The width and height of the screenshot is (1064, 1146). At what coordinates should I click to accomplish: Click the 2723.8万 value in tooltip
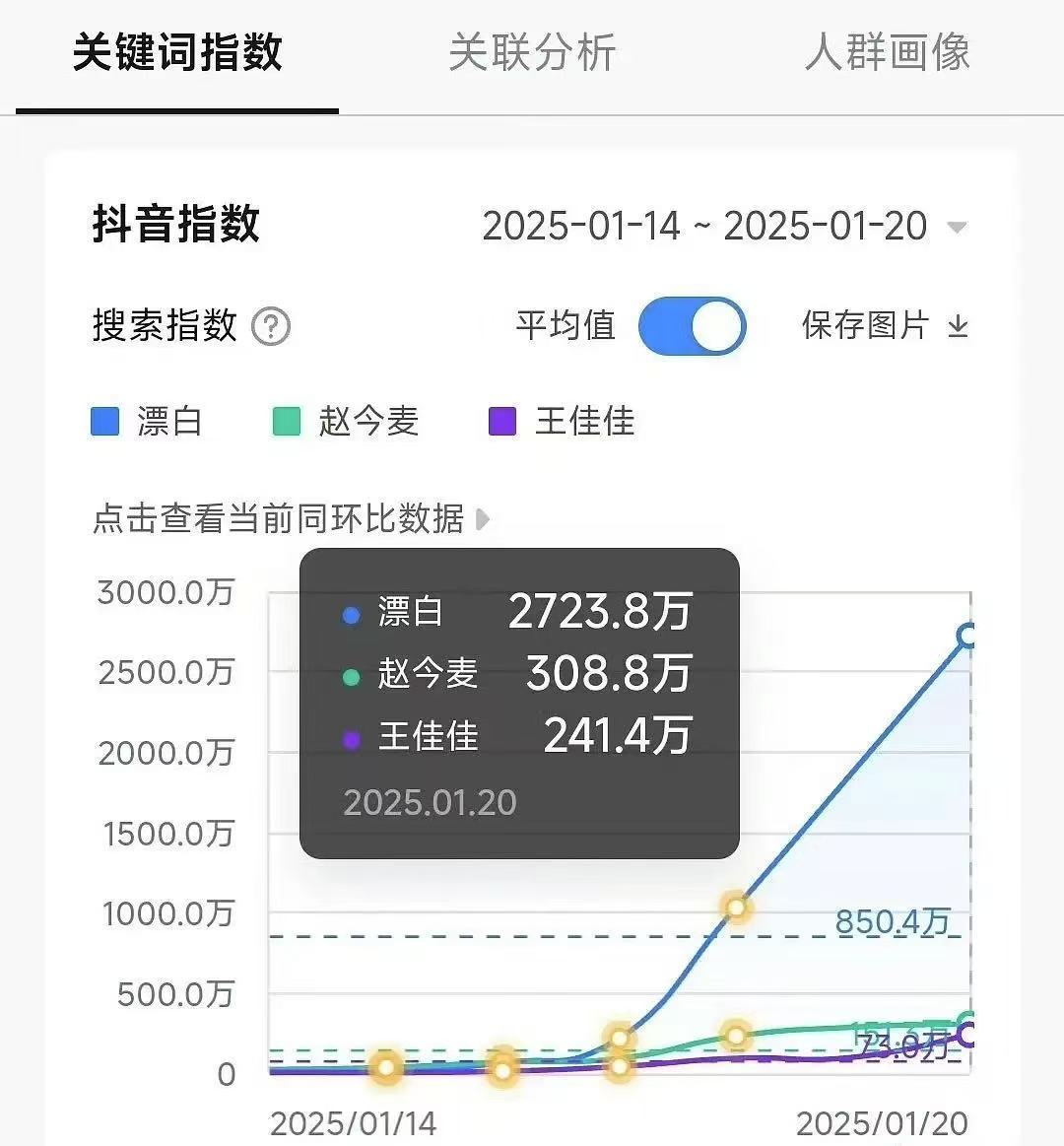coord(600,611)
